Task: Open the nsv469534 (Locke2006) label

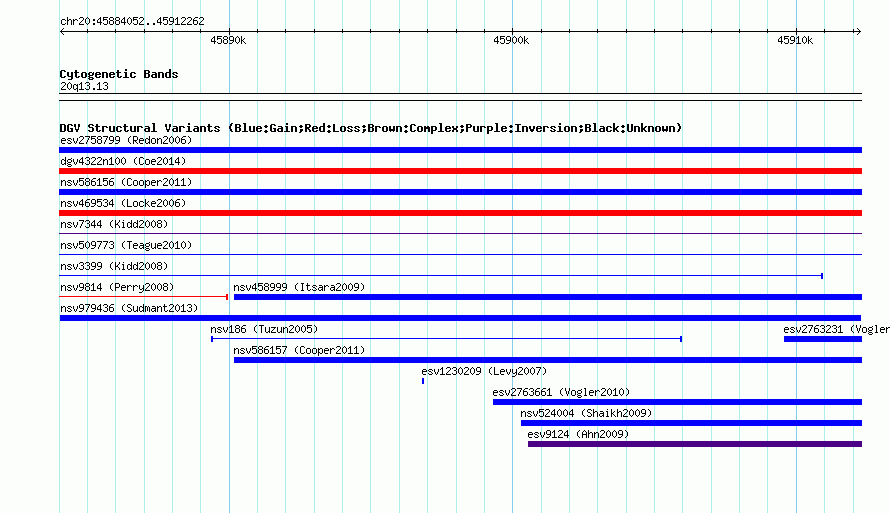Action: pos(123,203)
